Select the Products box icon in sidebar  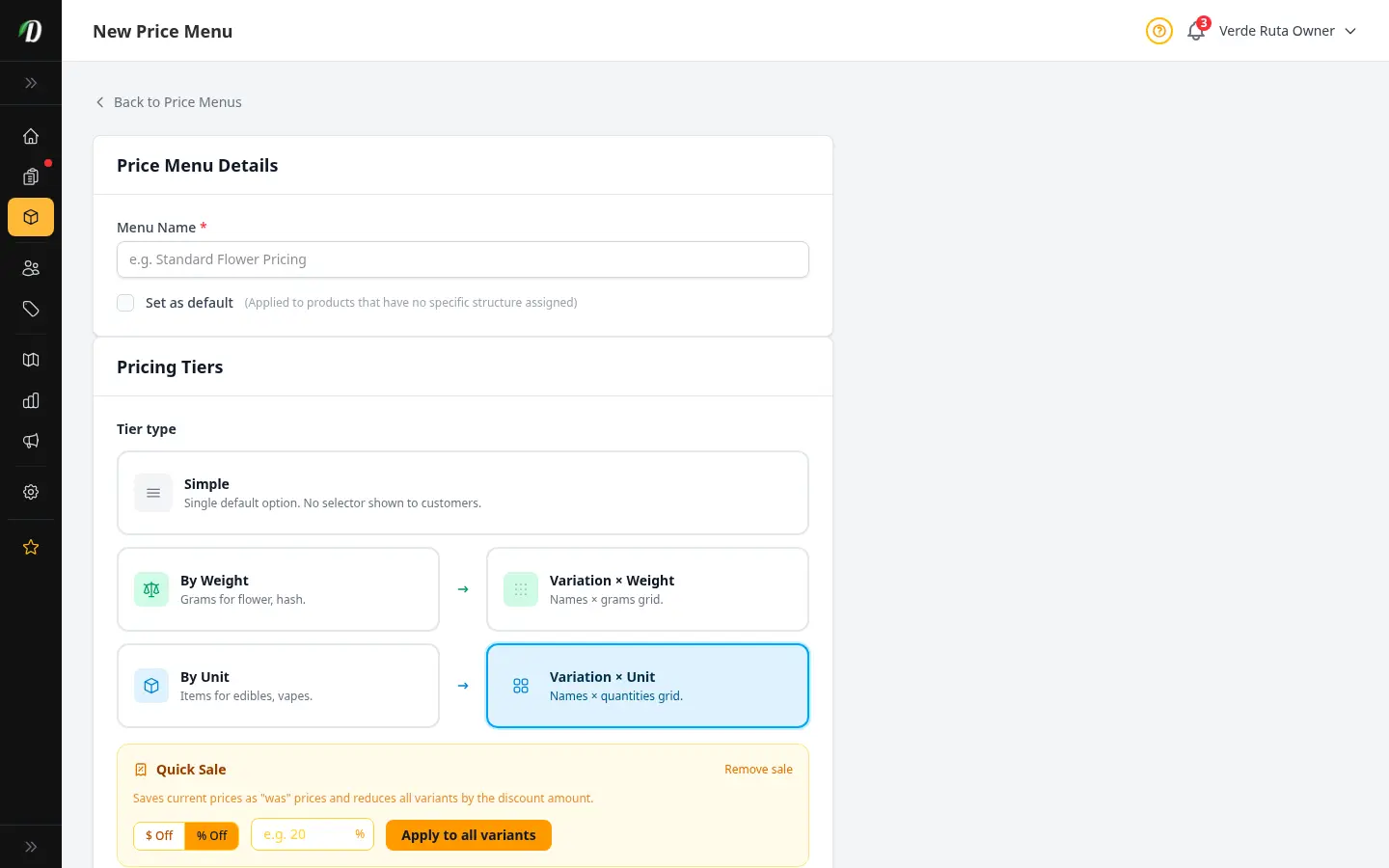31,217
